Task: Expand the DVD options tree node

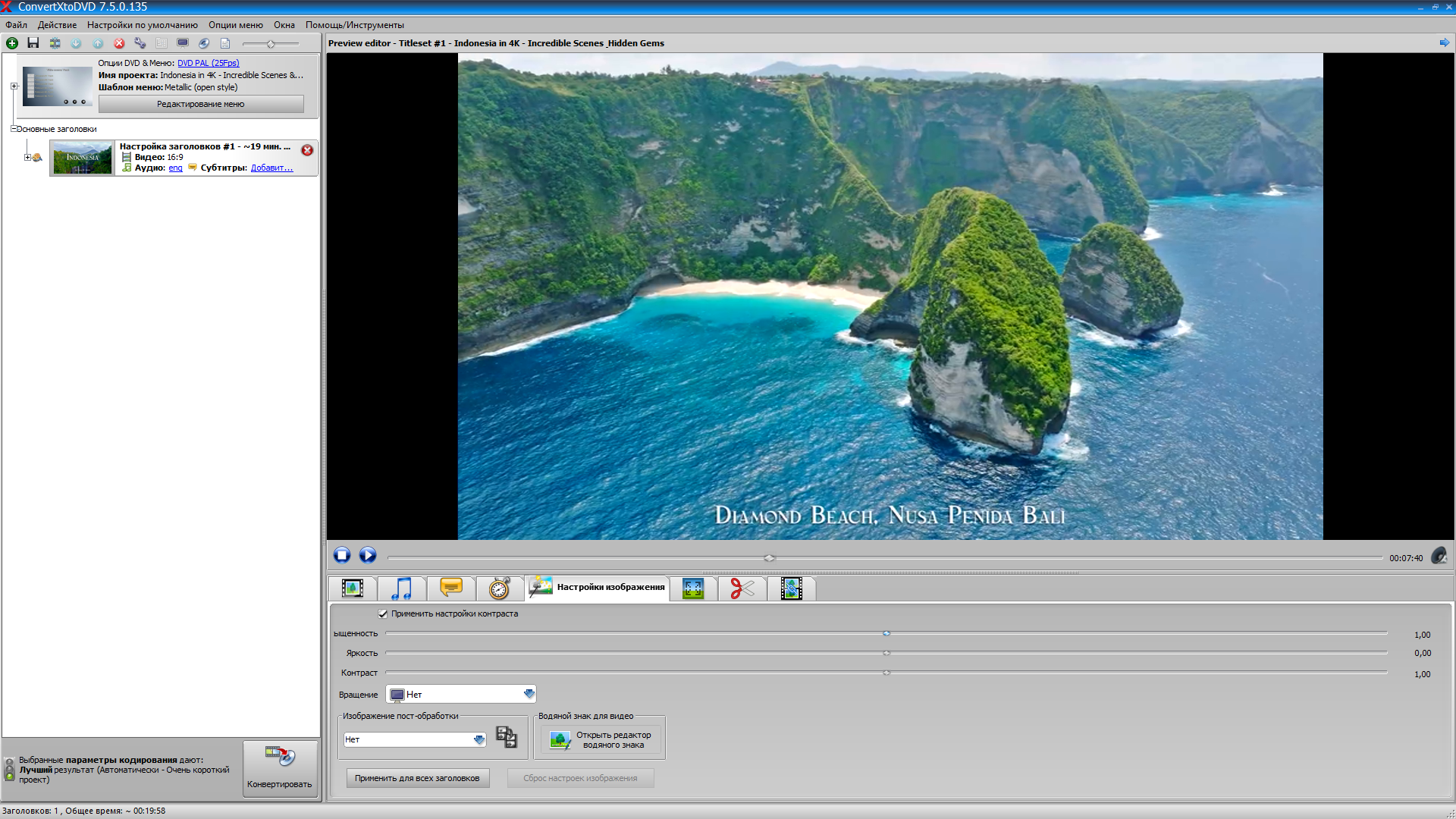Action: tap(14, 86)
